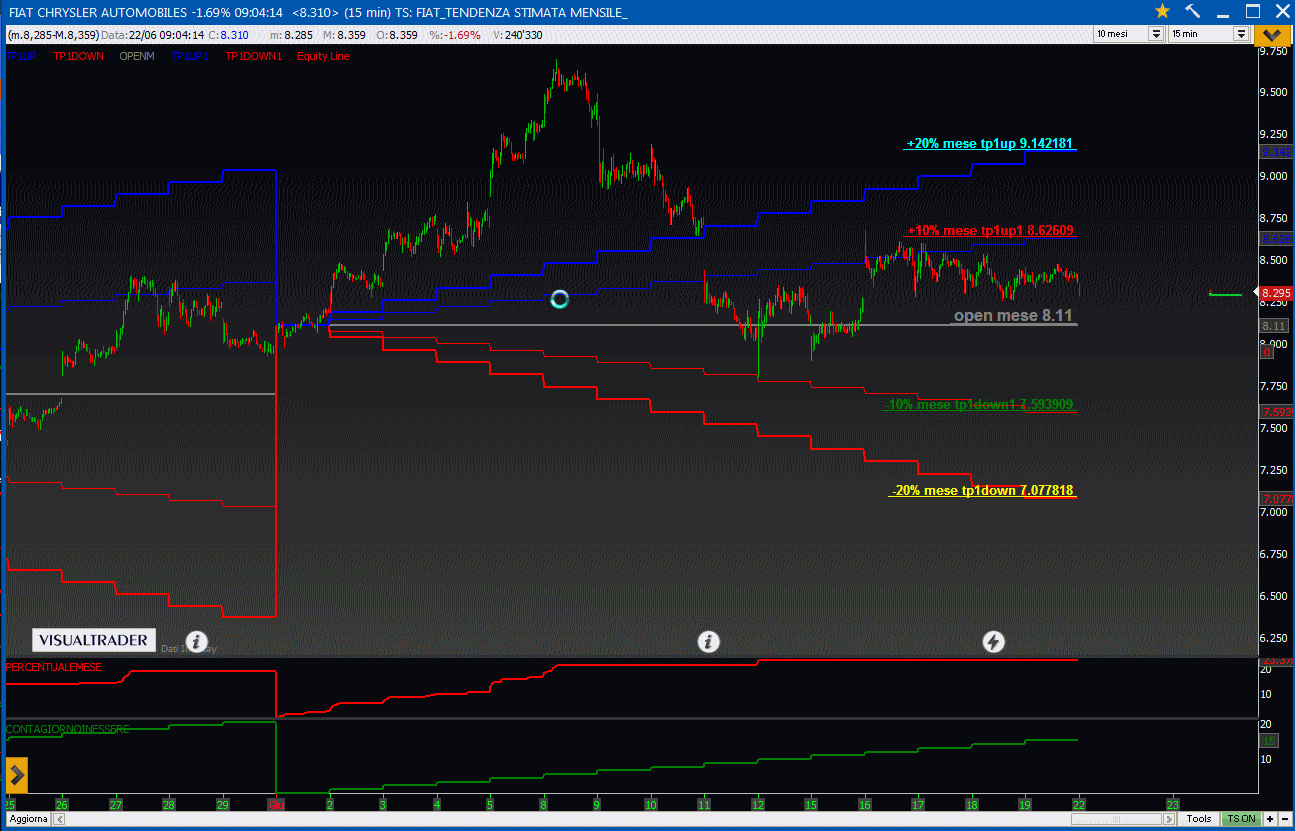1295x831 pixels.
Task: Click the left scroll arrow beside Aggiorna
Action: tap(57, 819)
